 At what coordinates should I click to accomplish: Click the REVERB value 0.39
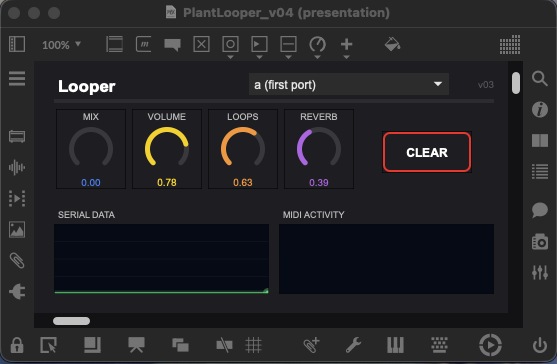(319, 183)
